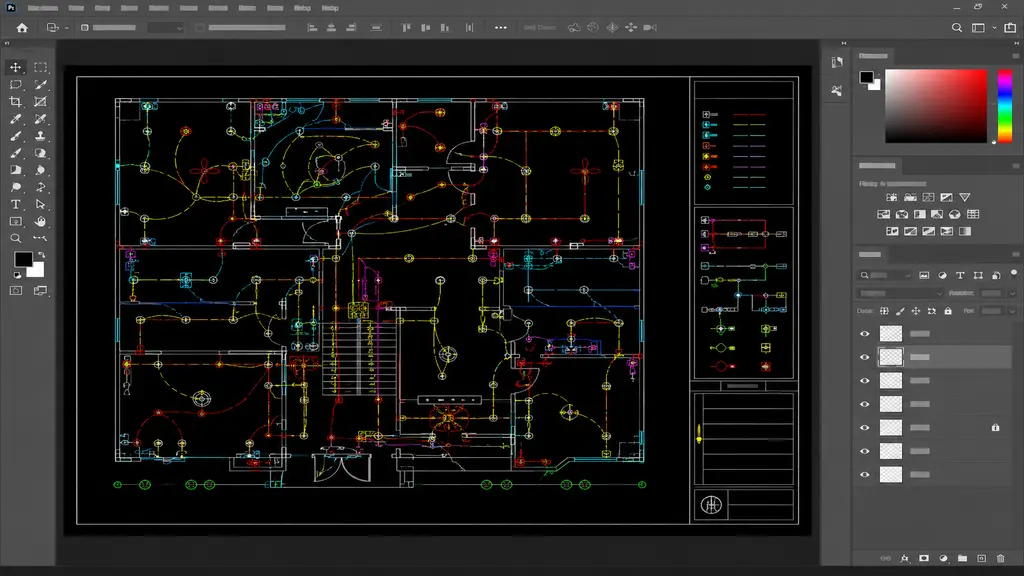Pick a red shade in color field
This screenshot has height=576, width=1024.
point(936,106)
